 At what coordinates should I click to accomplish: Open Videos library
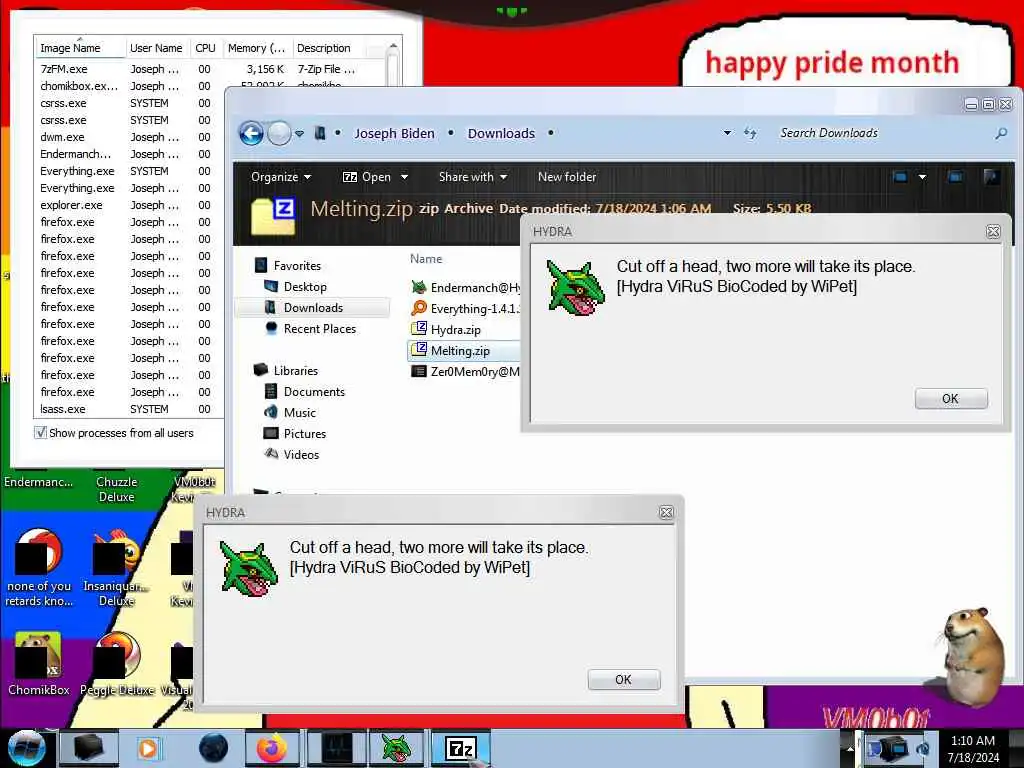pos(301,455)
